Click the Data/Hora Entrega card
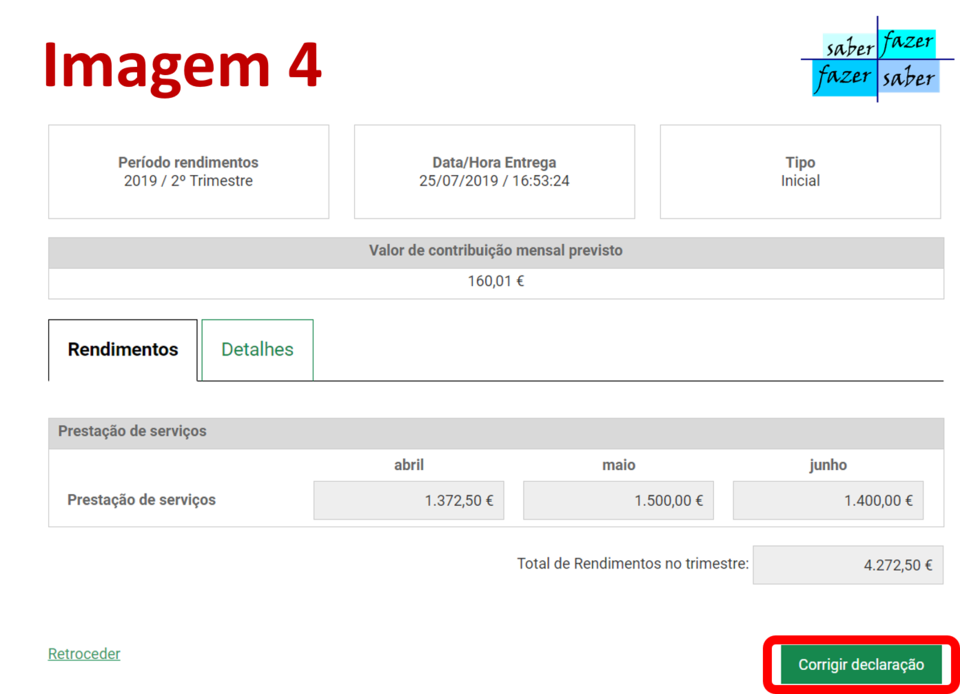The image size is (960, 694). pos(494,171)
